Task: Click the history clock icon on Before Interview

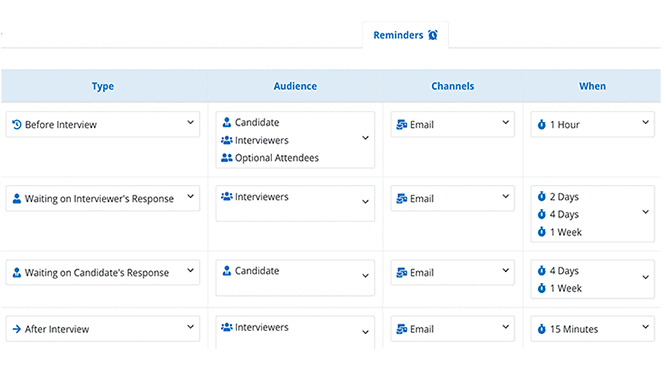Action: (17, 124)
